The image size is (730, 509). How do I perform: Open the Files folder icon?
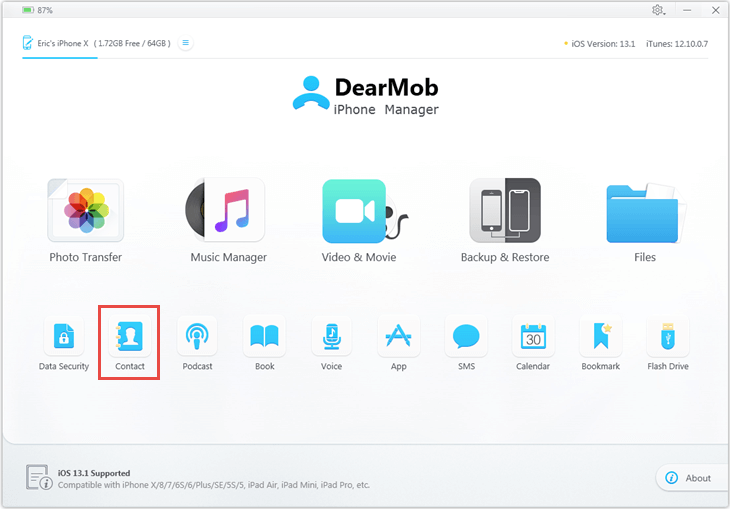point(645,213)
